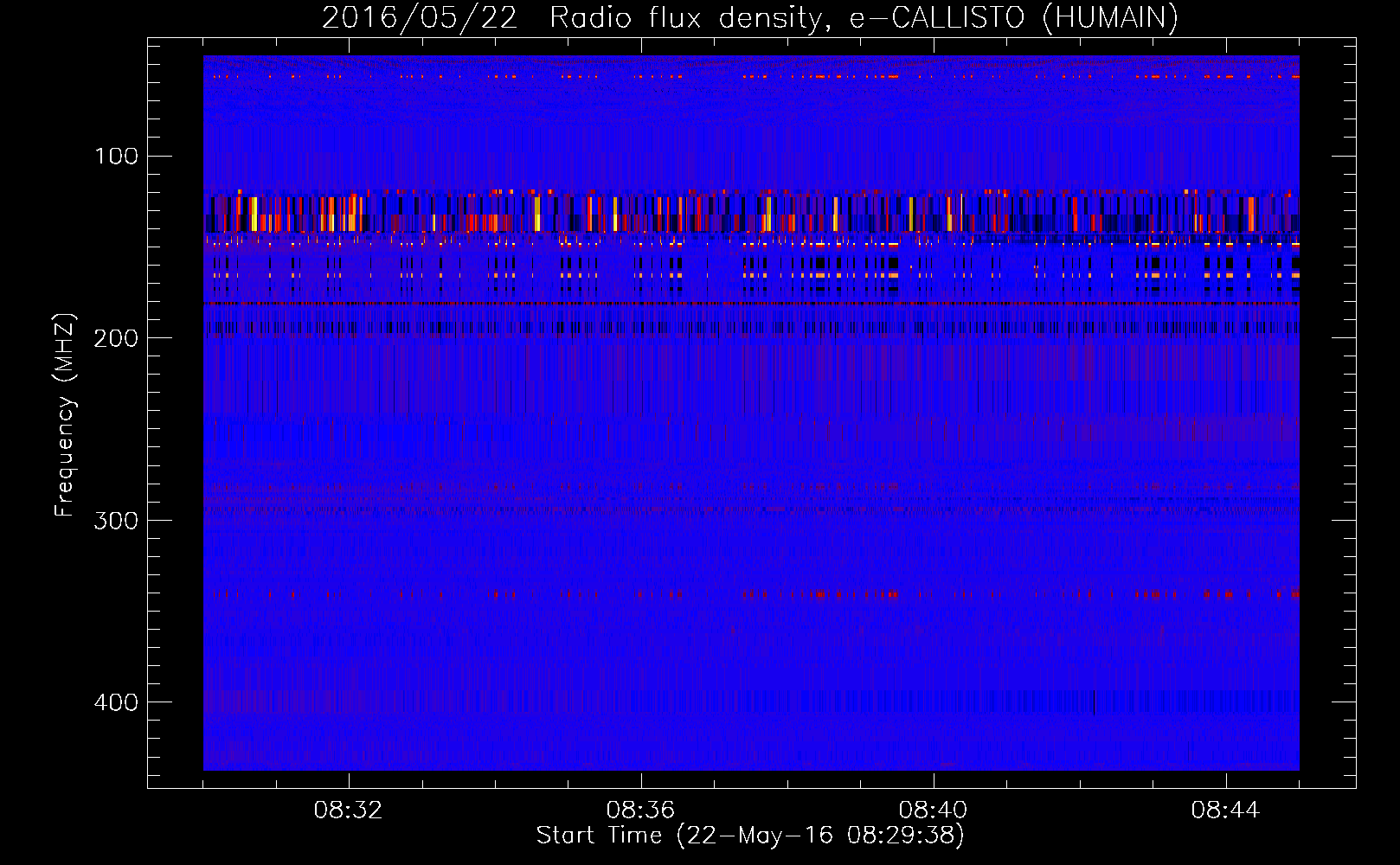Viewport: 1400px width, 865px height.
Task: Click the '08:32' time tick label
Action: point(348,811)
